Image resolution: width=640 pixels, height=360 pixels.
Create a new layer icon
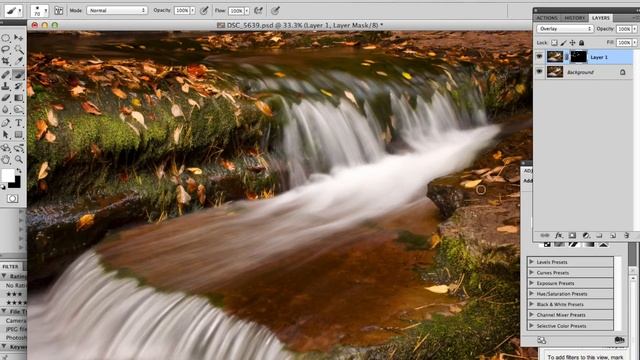coord(613,236)
